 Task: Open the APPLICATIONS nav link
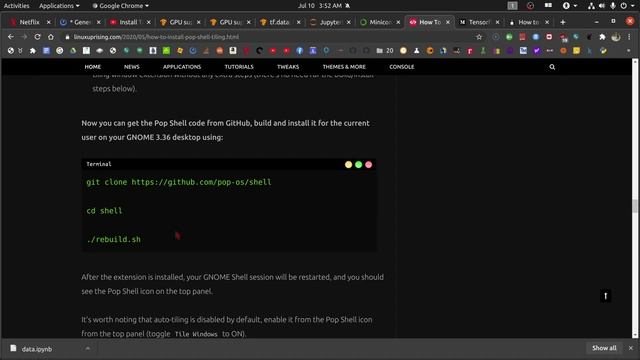(182, 67)
